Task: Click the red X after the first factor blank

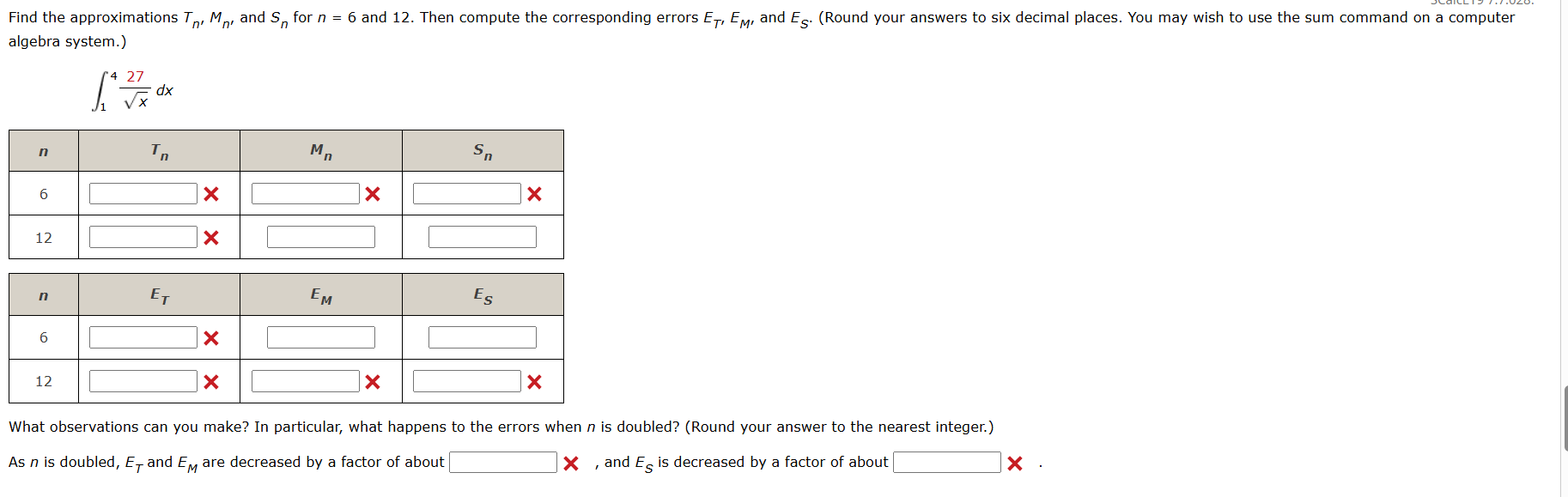Action: pos(569,462)
